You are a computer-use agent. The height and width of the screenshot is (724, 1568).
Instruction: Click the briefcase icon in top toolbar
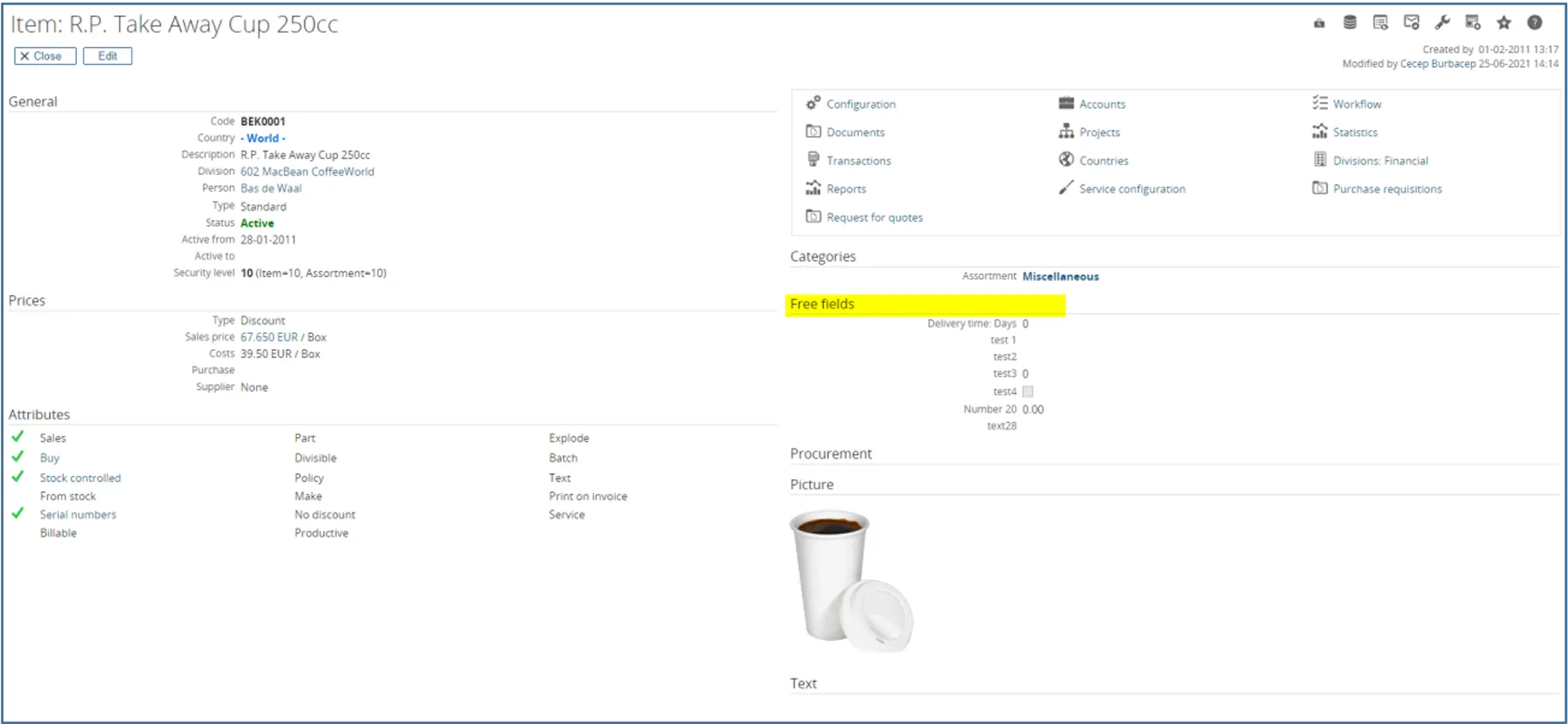tap(1319, 23)
